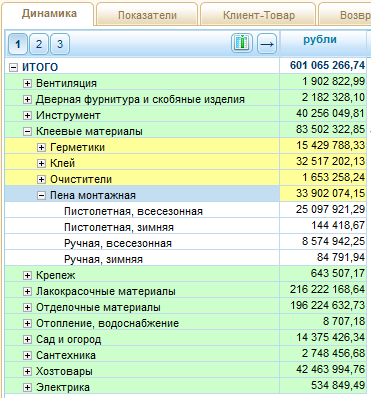
Task: Click the Лакокрасочные материалы row label
Action: tap(106, 291)
